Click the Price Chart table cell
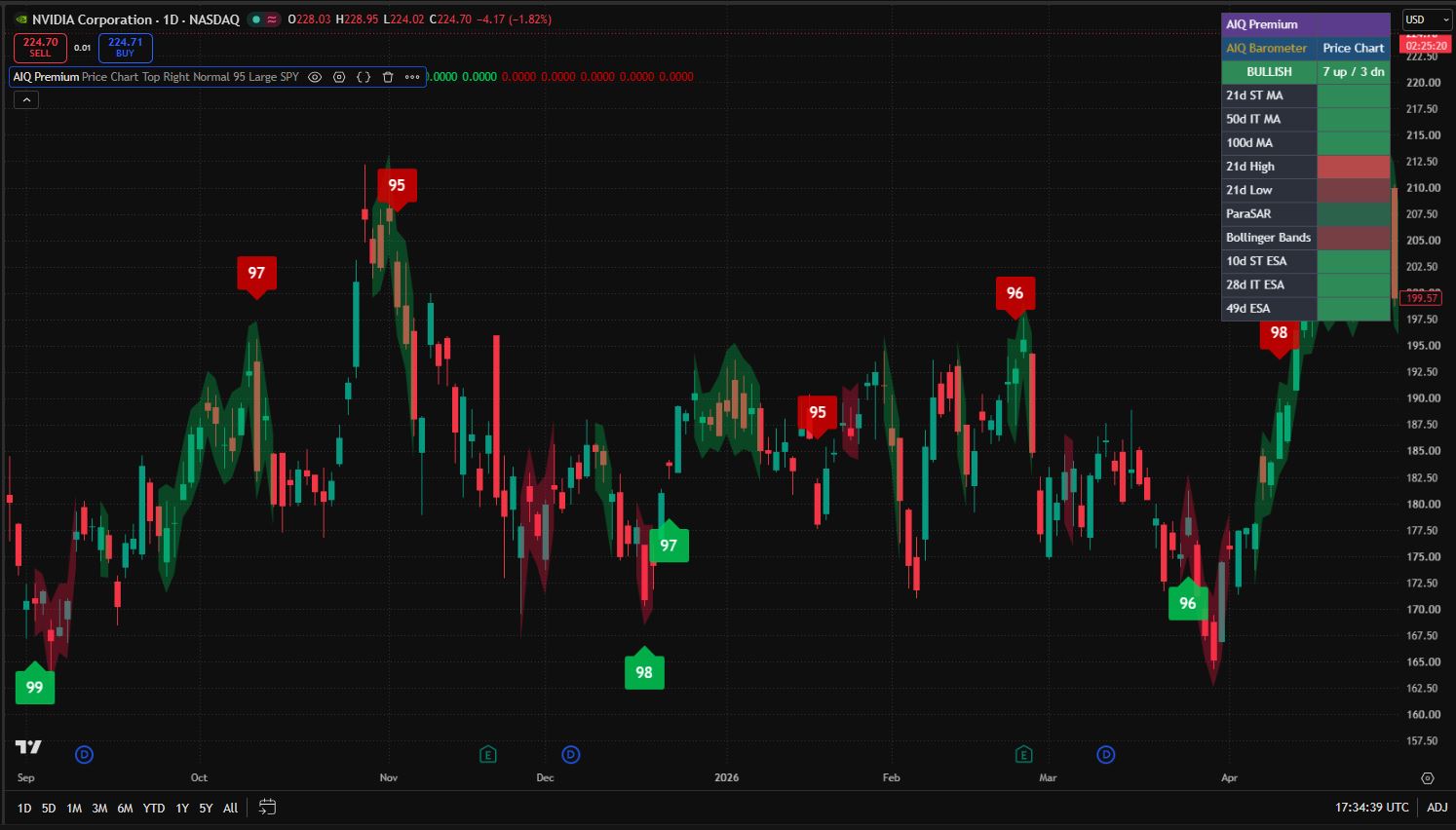Viewport: 1456px width, 830px height. click(1354, 48)
